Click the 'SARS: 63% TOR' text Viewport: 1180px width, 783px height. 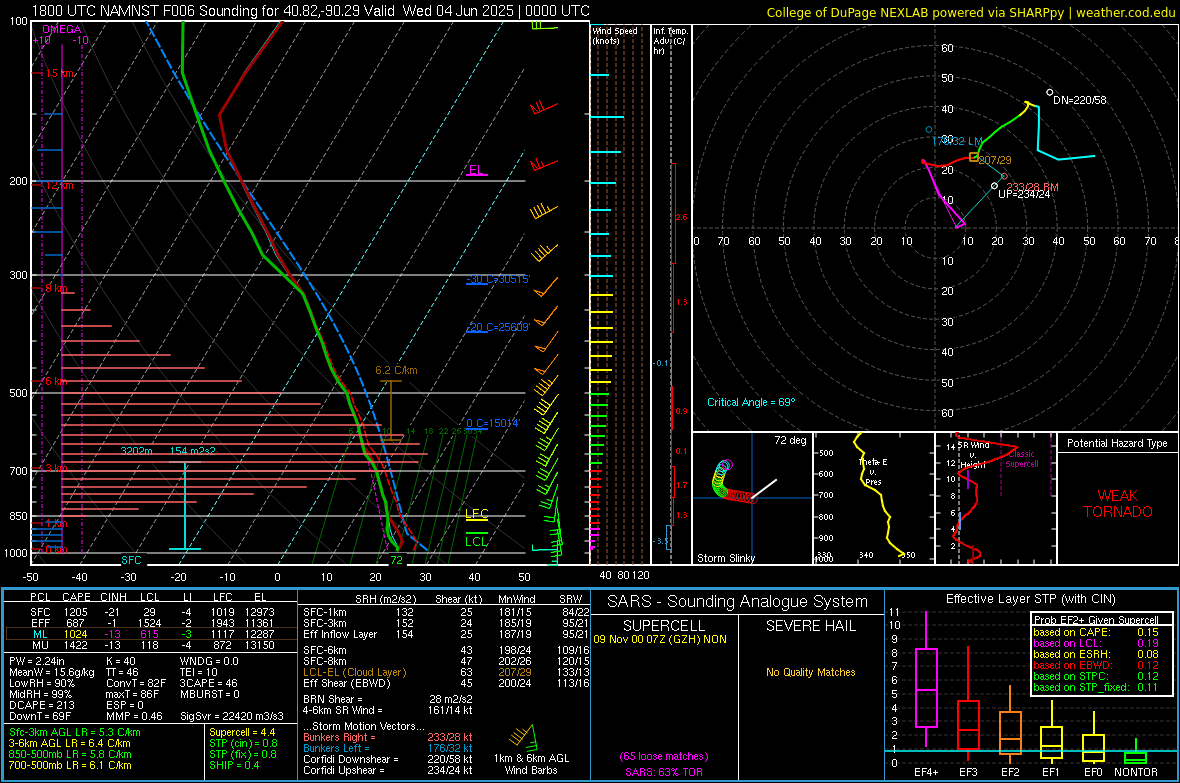coord(664,772)
